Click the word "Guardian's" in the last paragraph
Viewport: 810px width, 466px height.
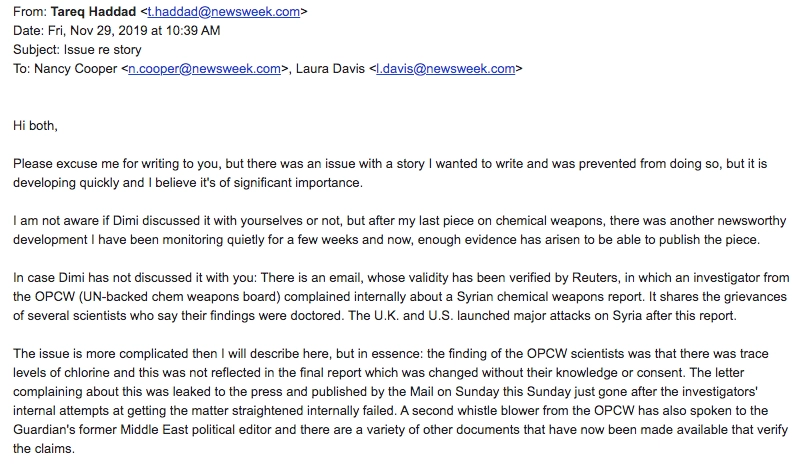(44, 431)
